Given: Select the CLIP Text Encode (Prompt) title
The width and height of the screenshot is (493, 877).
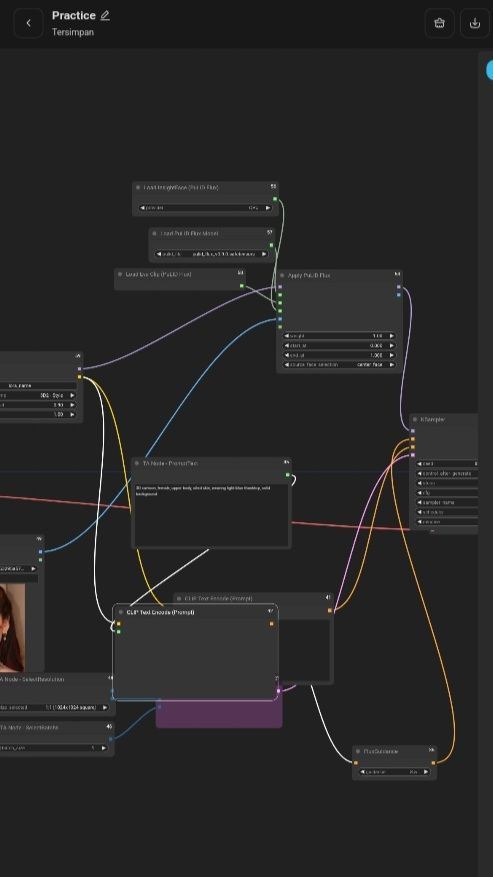Looking at the screenshot, I should click(x=161, y=612).
